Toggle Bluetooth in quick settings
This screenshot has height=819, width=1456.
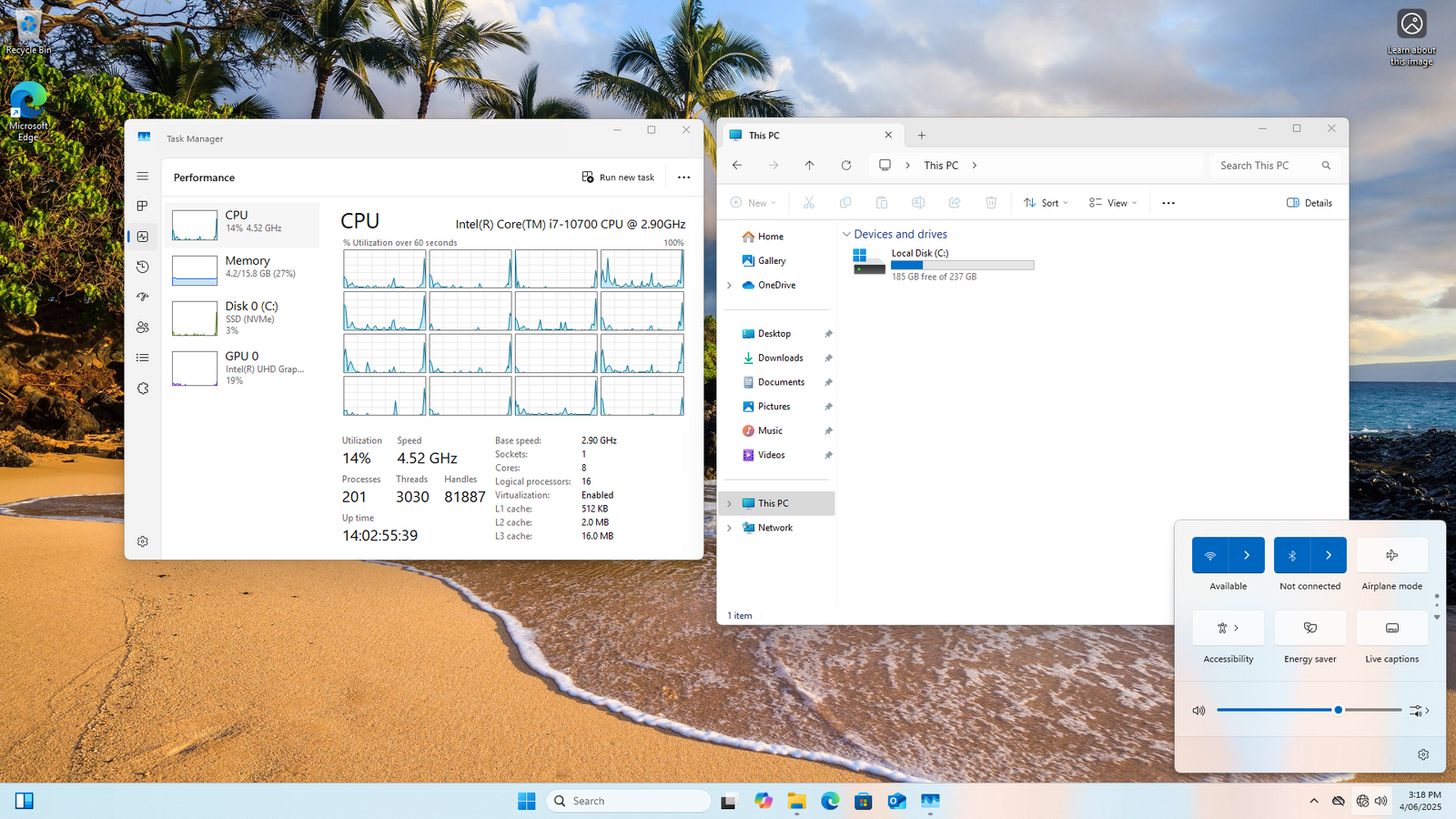click(x=1292, y=555)
